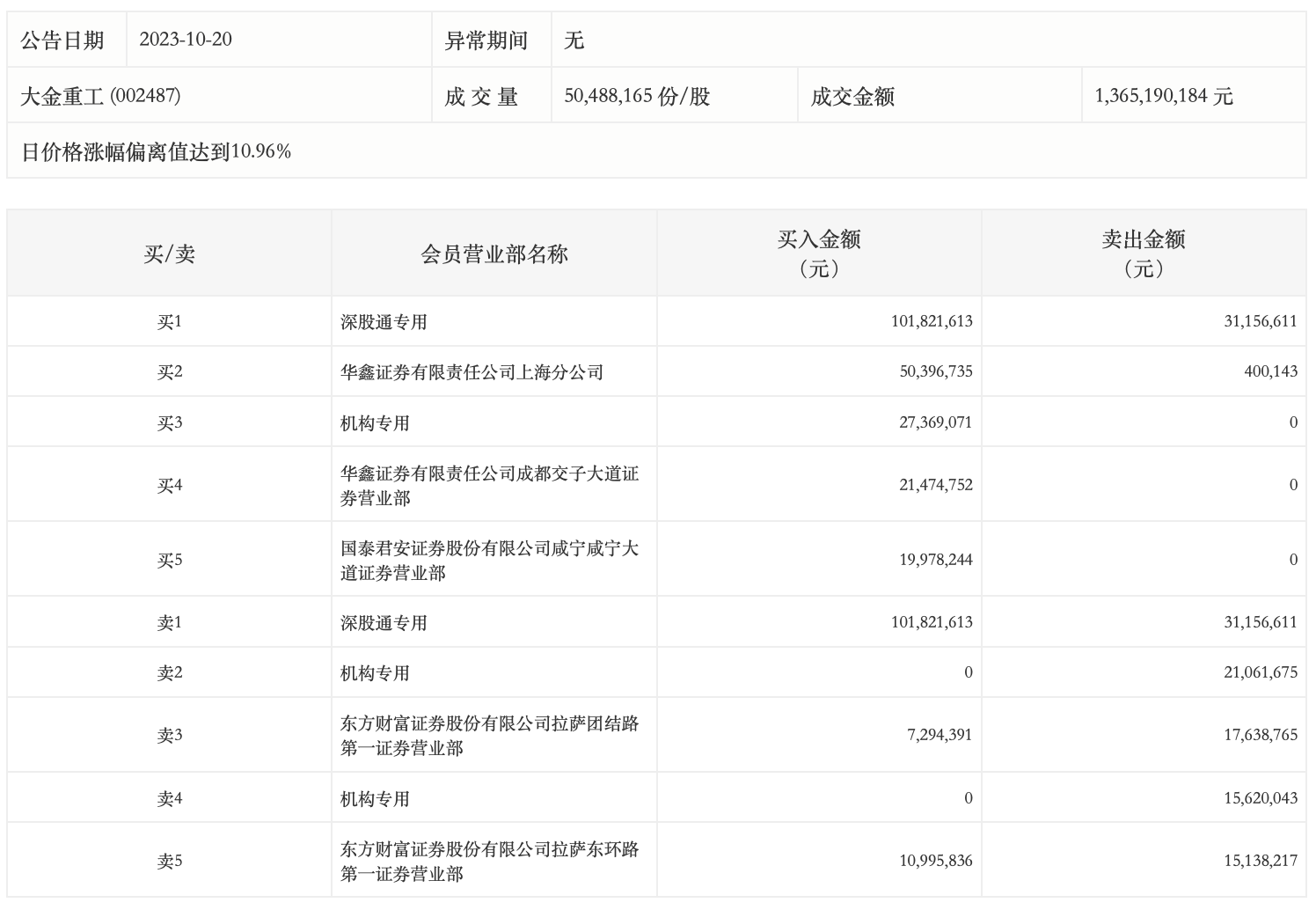This screenshot has width=1316, height=910.
Task: Click the 会员营业部名称 column header
Action: (494, 254)
